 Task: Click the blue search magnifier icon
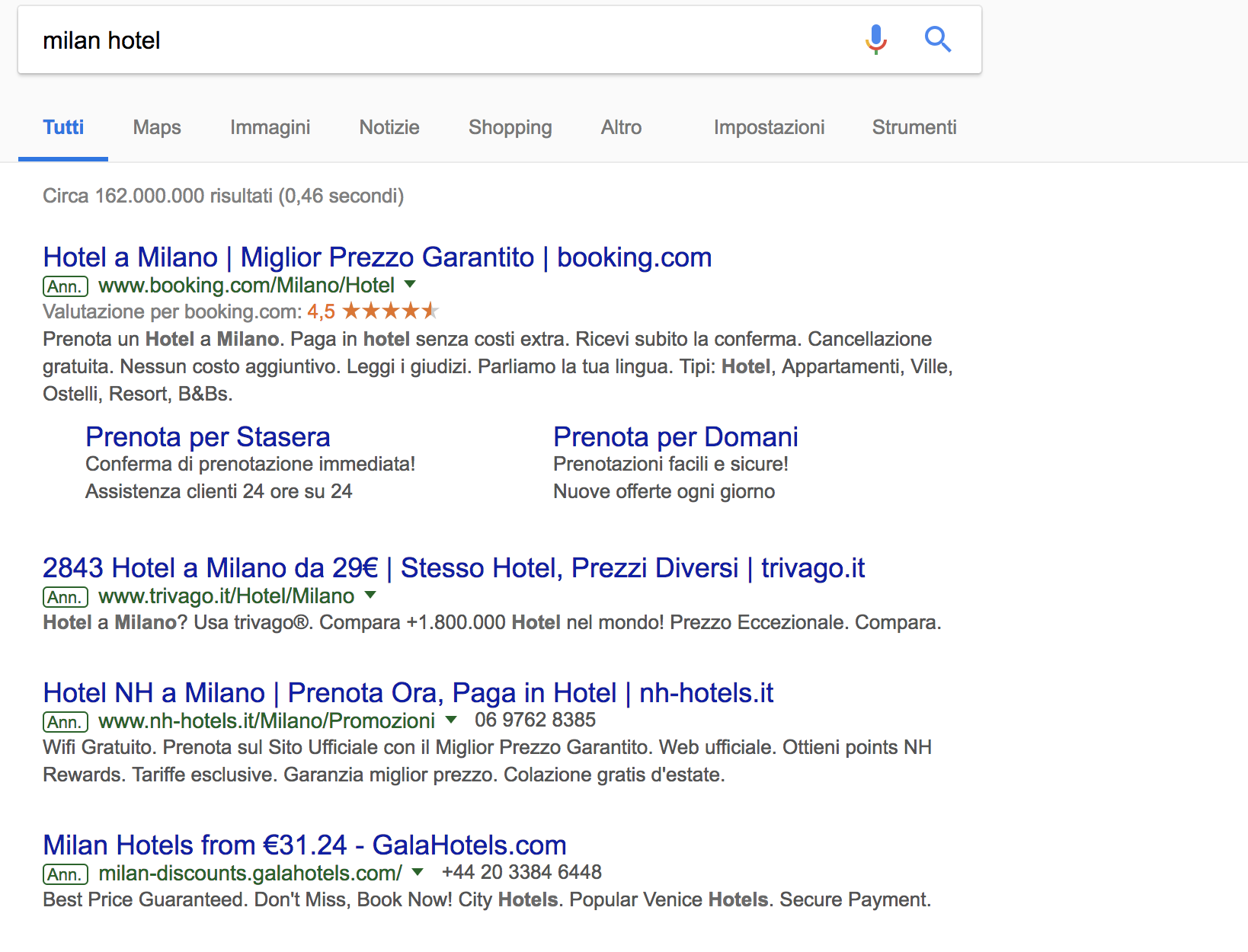tap(938, 39)
